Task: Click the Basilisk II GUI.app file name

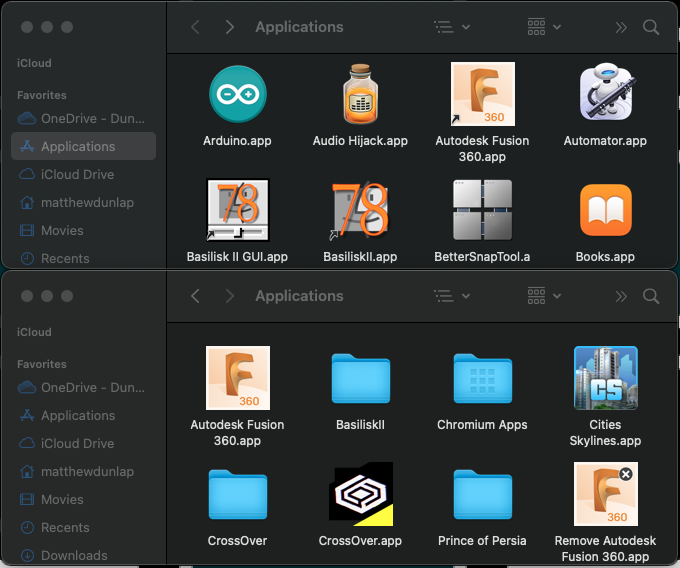Action: tap(237, 257)
